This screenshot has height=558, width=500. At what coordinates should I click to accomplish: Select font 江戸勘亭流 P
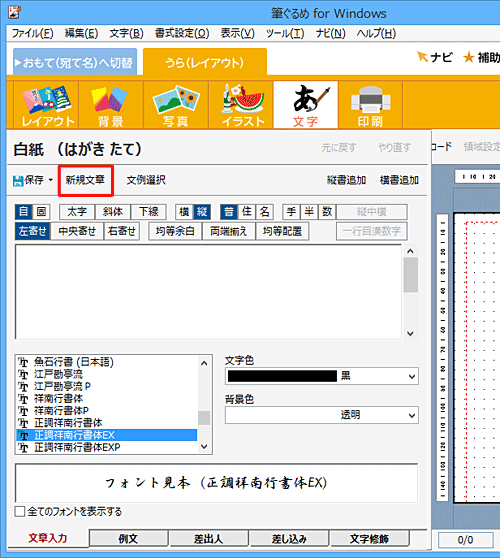pos(106,386)
